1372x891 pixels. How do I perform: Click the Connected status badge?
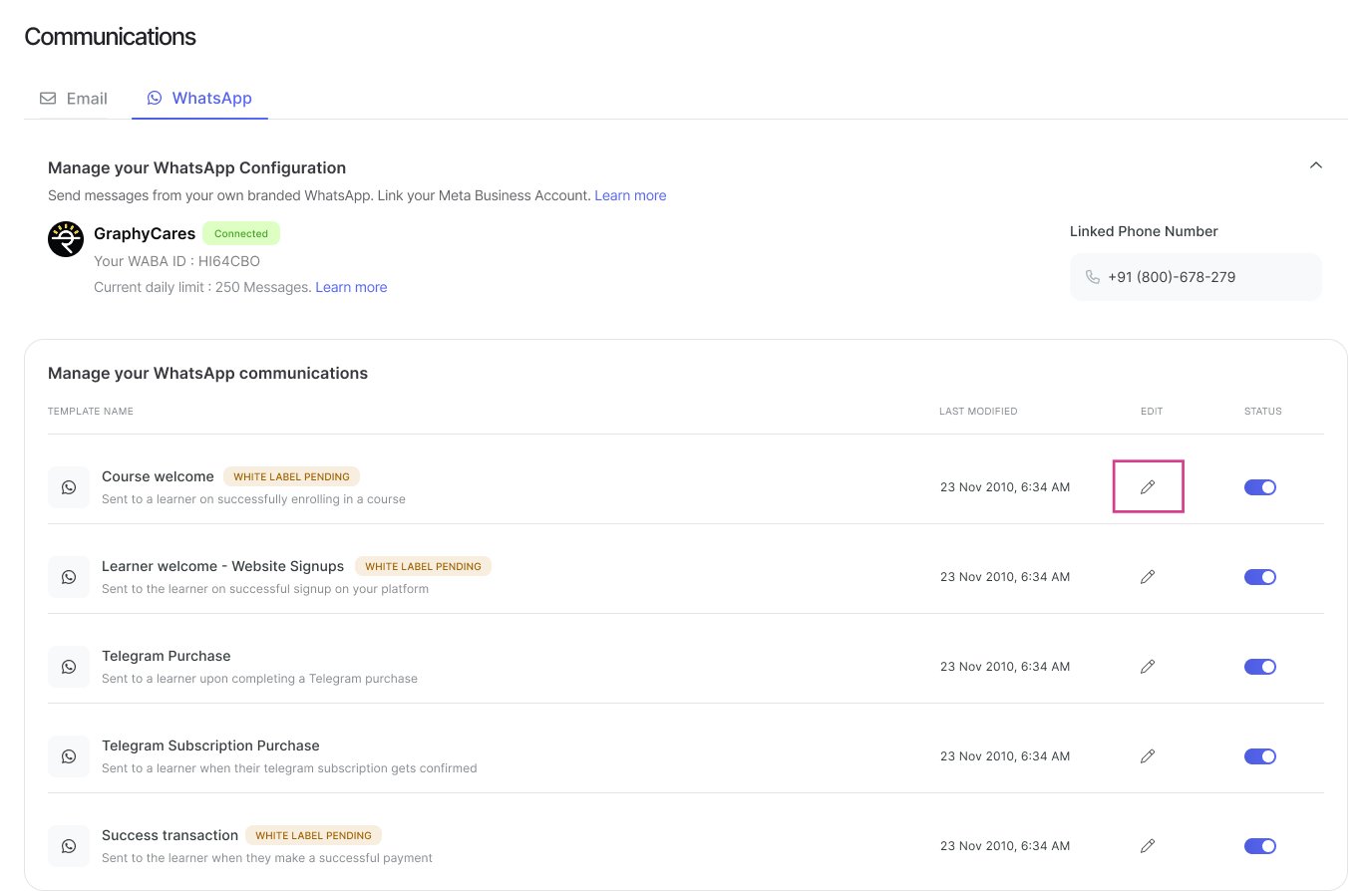pos(241,233)
